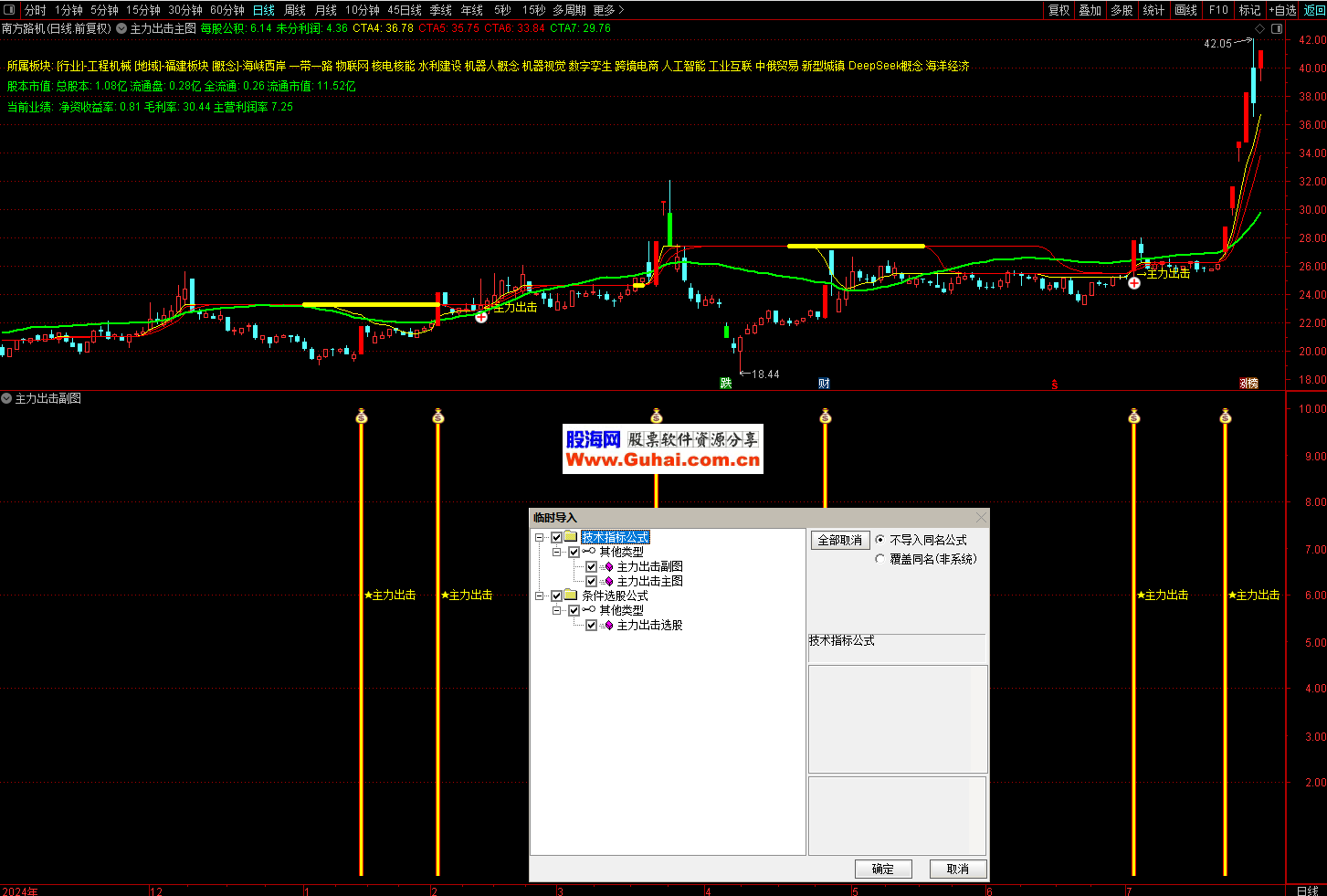The width and height of the screenshot is (1327, 896).
Task: Open F10 company info
Action: click(x=1218, y=10)
